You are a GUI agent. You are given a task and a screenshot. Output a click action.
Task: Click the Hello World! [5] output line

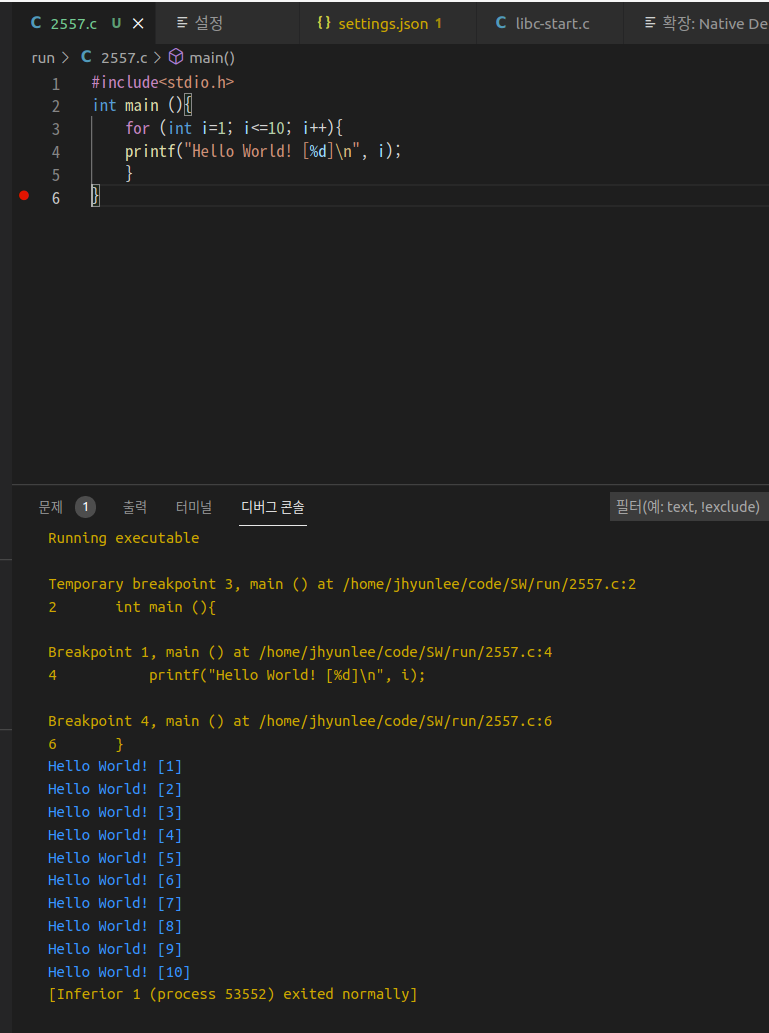tap(115, 858)
